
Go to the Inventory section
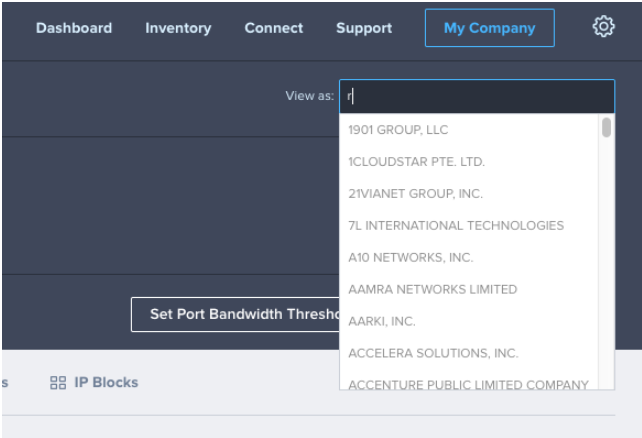point(178,28)
